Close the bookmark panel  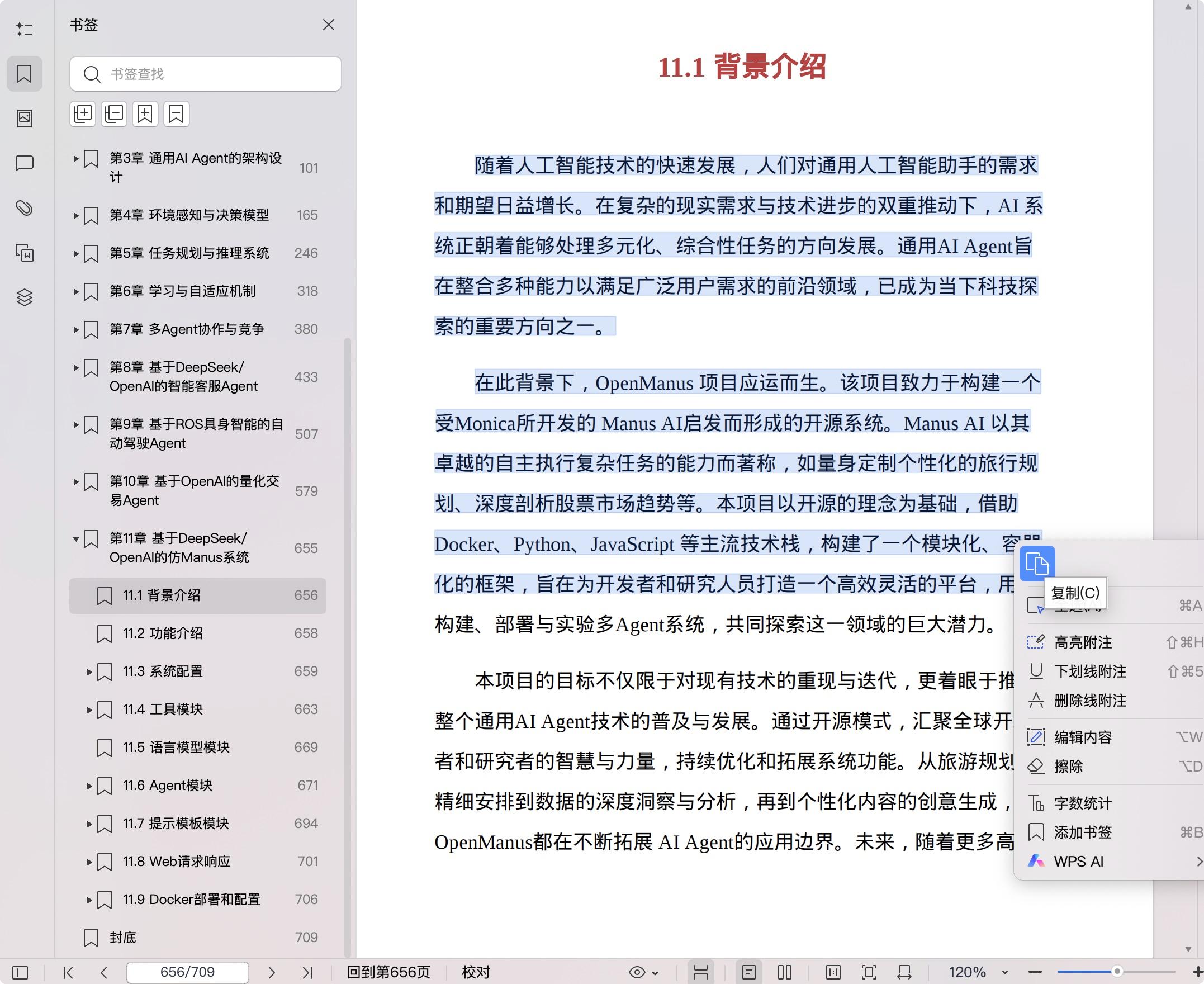click(x=329, y=25)
